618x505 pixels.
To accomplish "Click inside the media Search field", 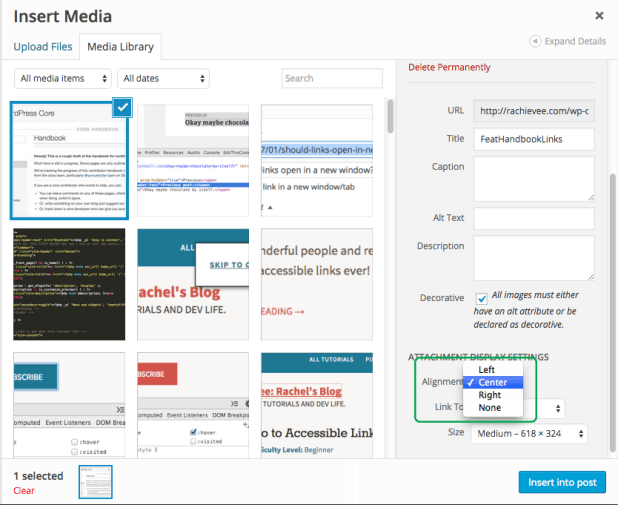I will pyautogui.click(x=331, y=78).
